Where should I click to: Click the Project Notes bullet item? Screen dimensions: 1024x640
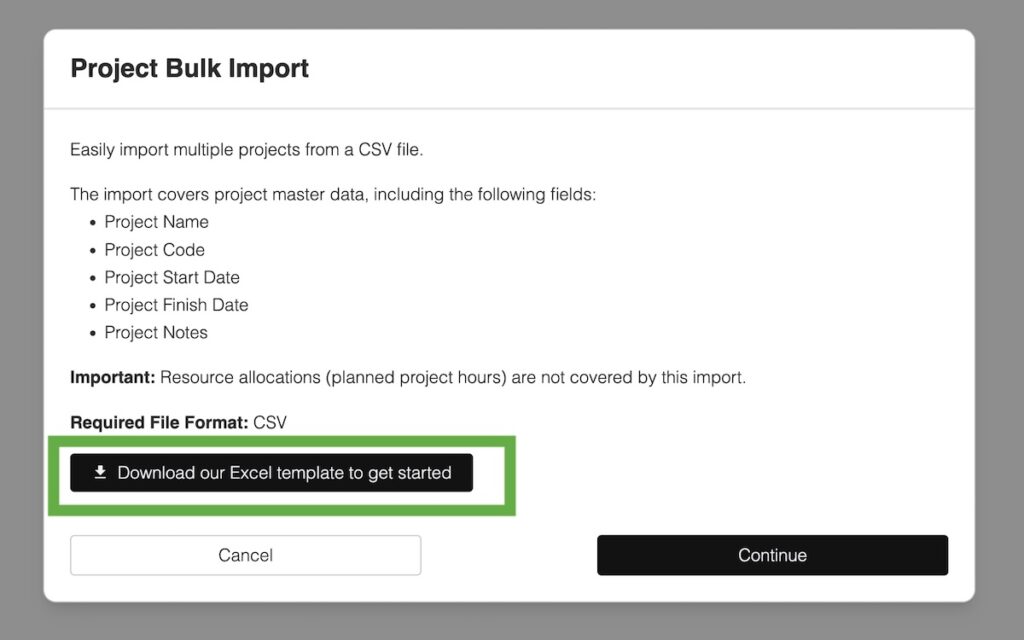[x=156, y=333]
